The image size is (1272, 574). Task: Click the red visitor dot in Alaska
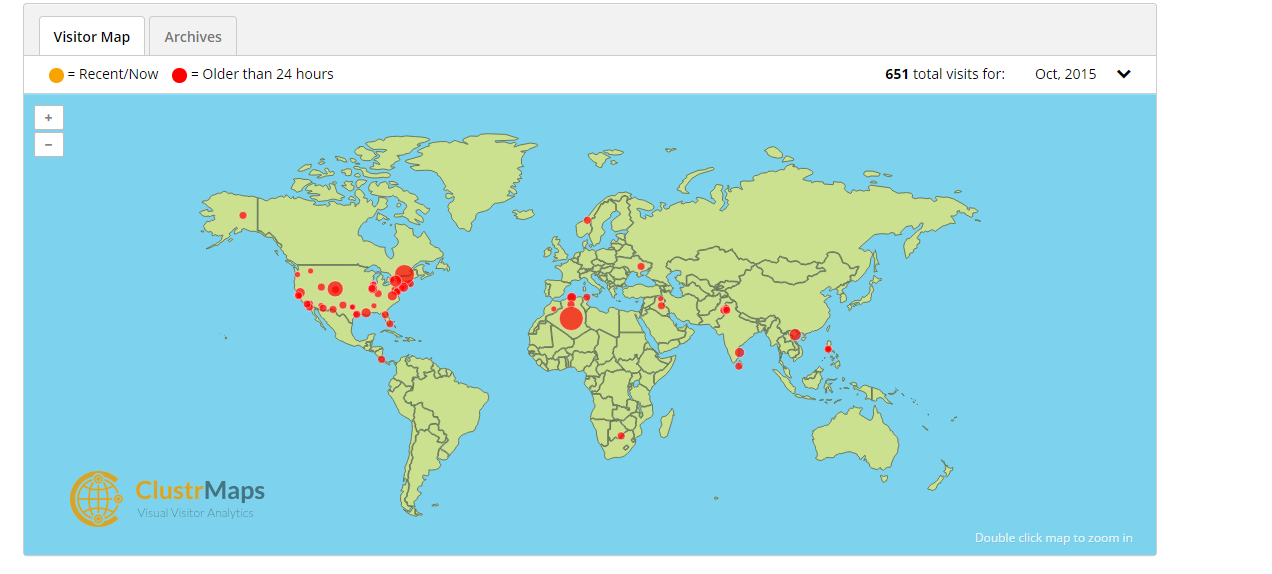point(243,215)
